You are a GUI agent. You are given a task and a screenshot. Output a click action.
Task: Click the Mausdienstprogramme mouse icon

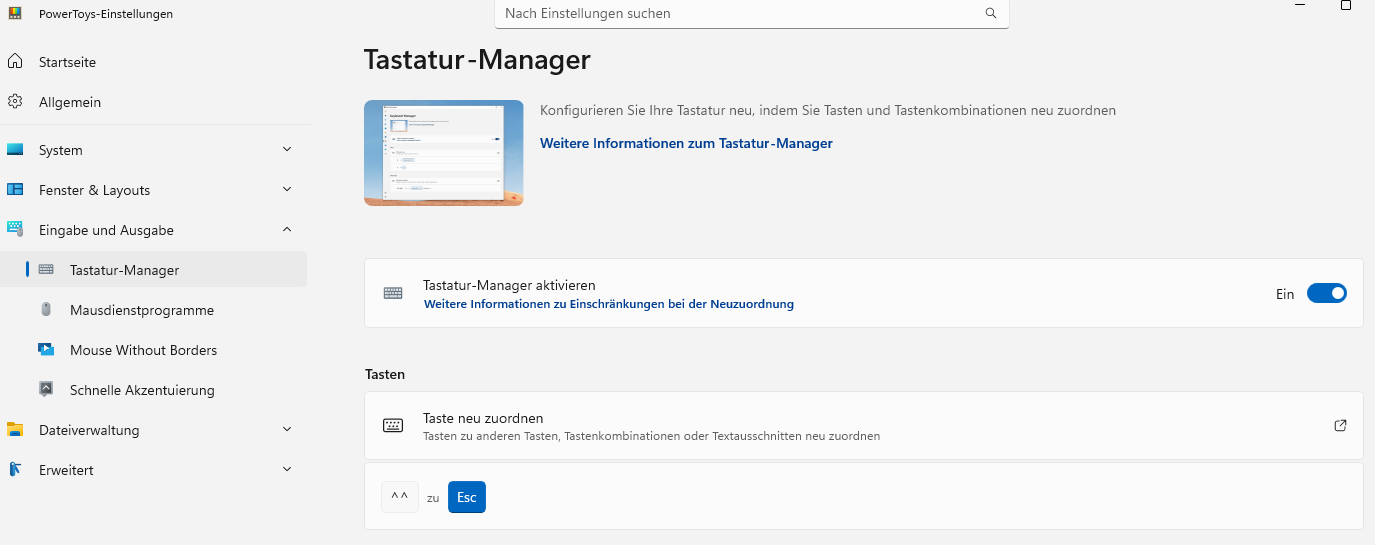(46, 310)
